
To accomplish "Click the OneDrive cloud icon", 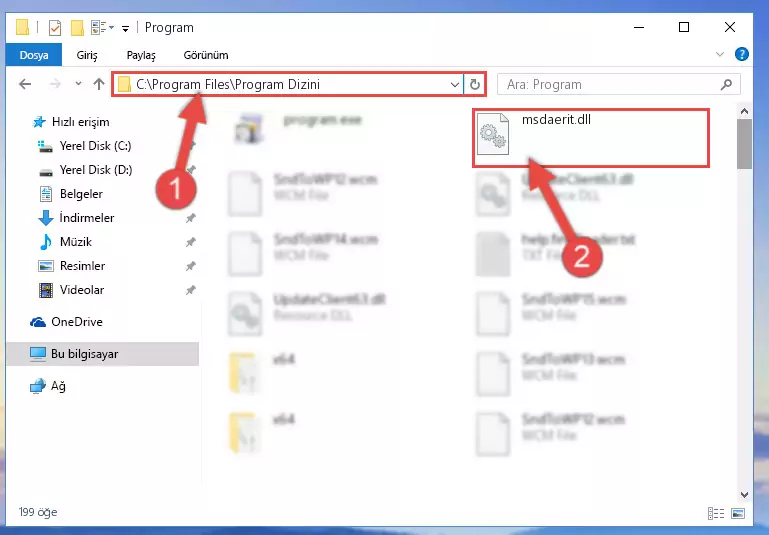I will point(38,322).
